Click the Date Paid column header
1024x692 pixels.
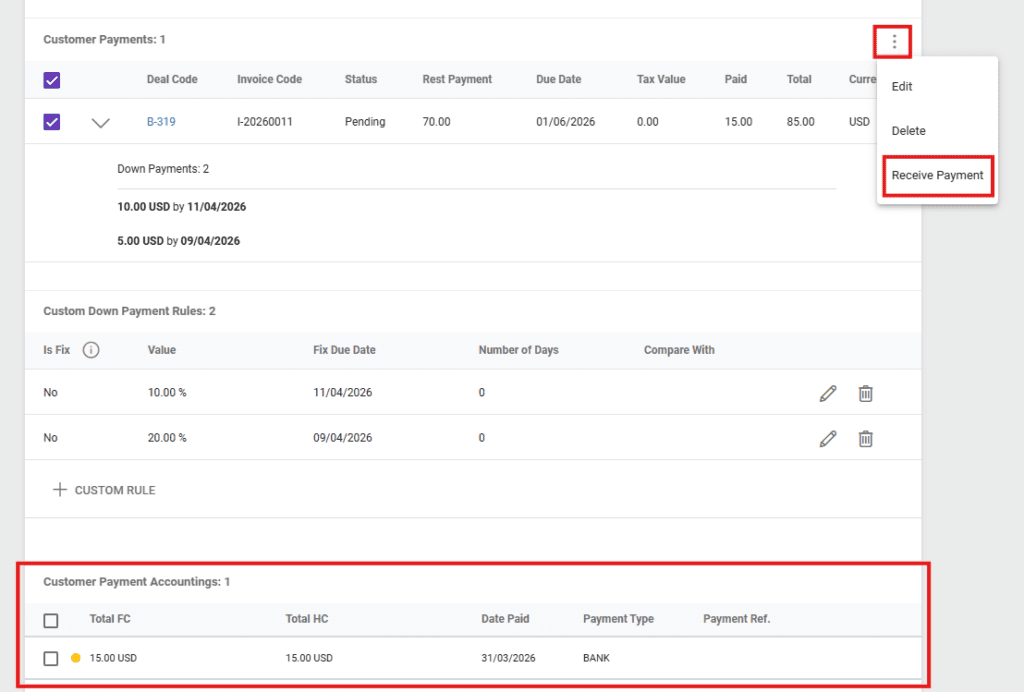(505, 619)
